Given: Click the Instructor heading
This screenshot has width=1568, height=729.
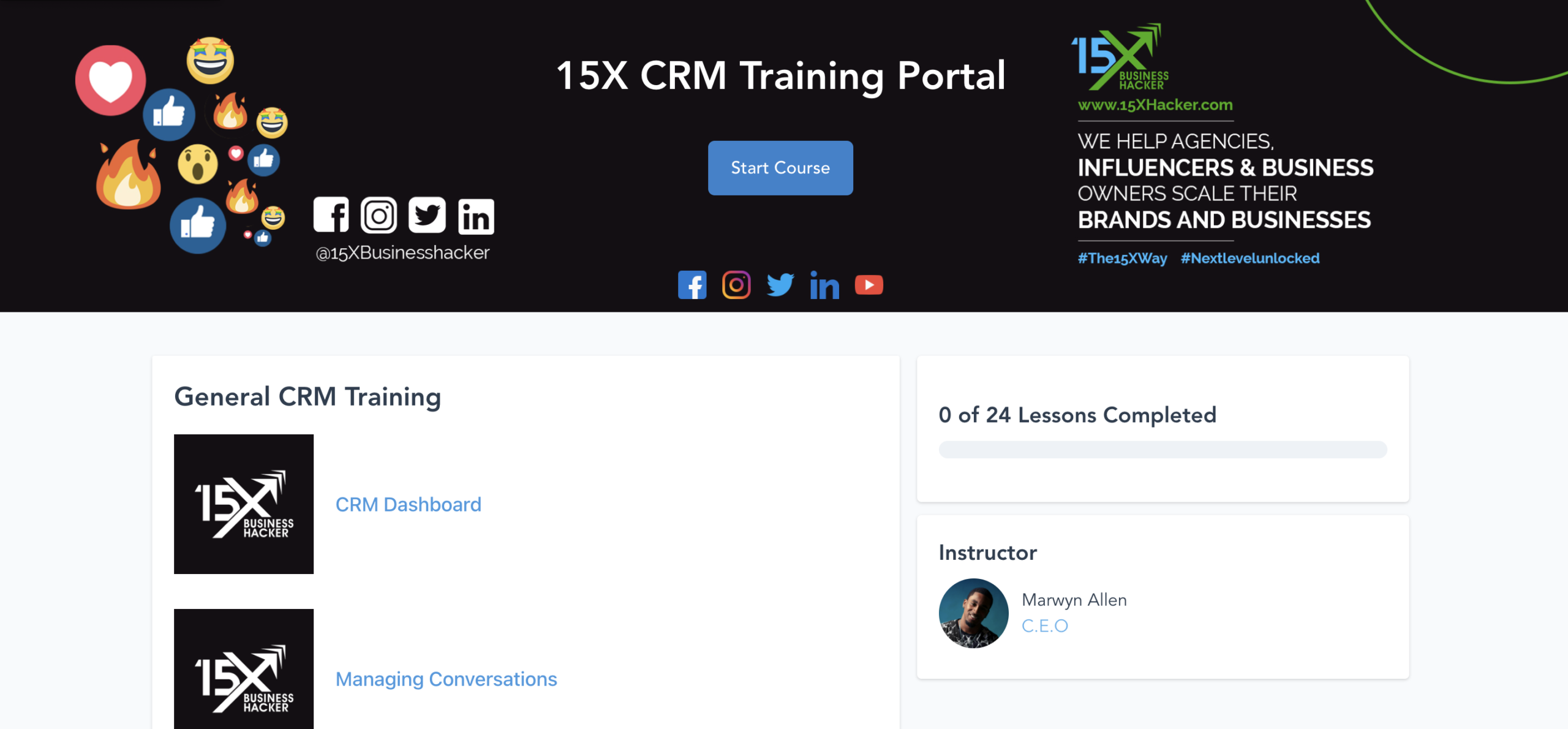Looking at the screenshot, I should click(988, 553).
